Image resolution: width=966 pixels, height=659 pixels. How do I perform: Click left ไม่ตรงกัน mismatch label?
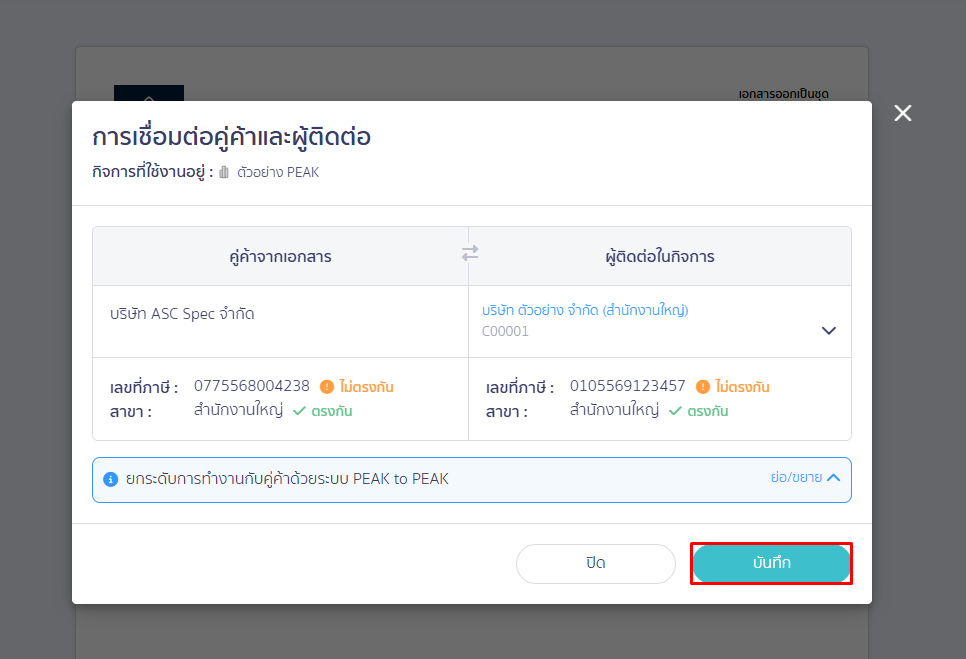click(366, 387)
